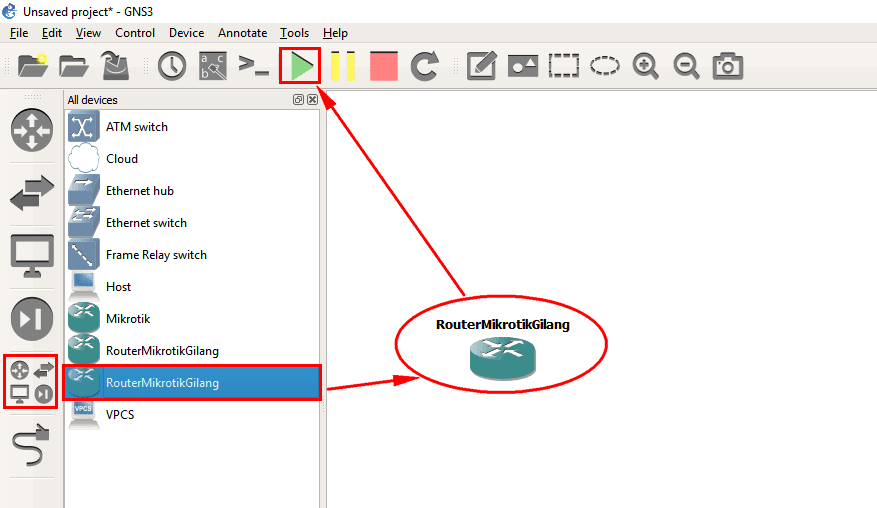
Task: Stop all devices with red square button
Action: coord(384,66)
